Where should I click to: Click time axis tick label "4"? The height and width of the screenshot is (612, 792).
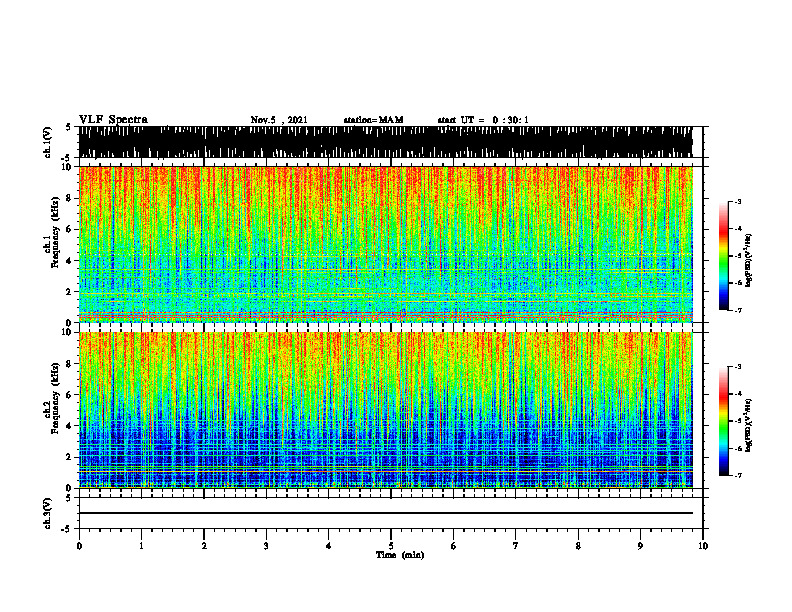coord(328,546)
